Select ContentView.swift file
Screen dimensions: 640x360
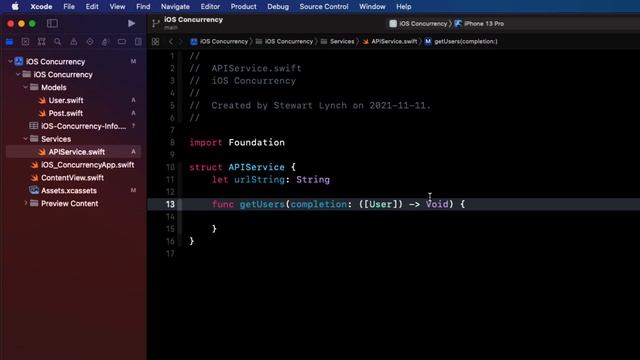(73, 178)
